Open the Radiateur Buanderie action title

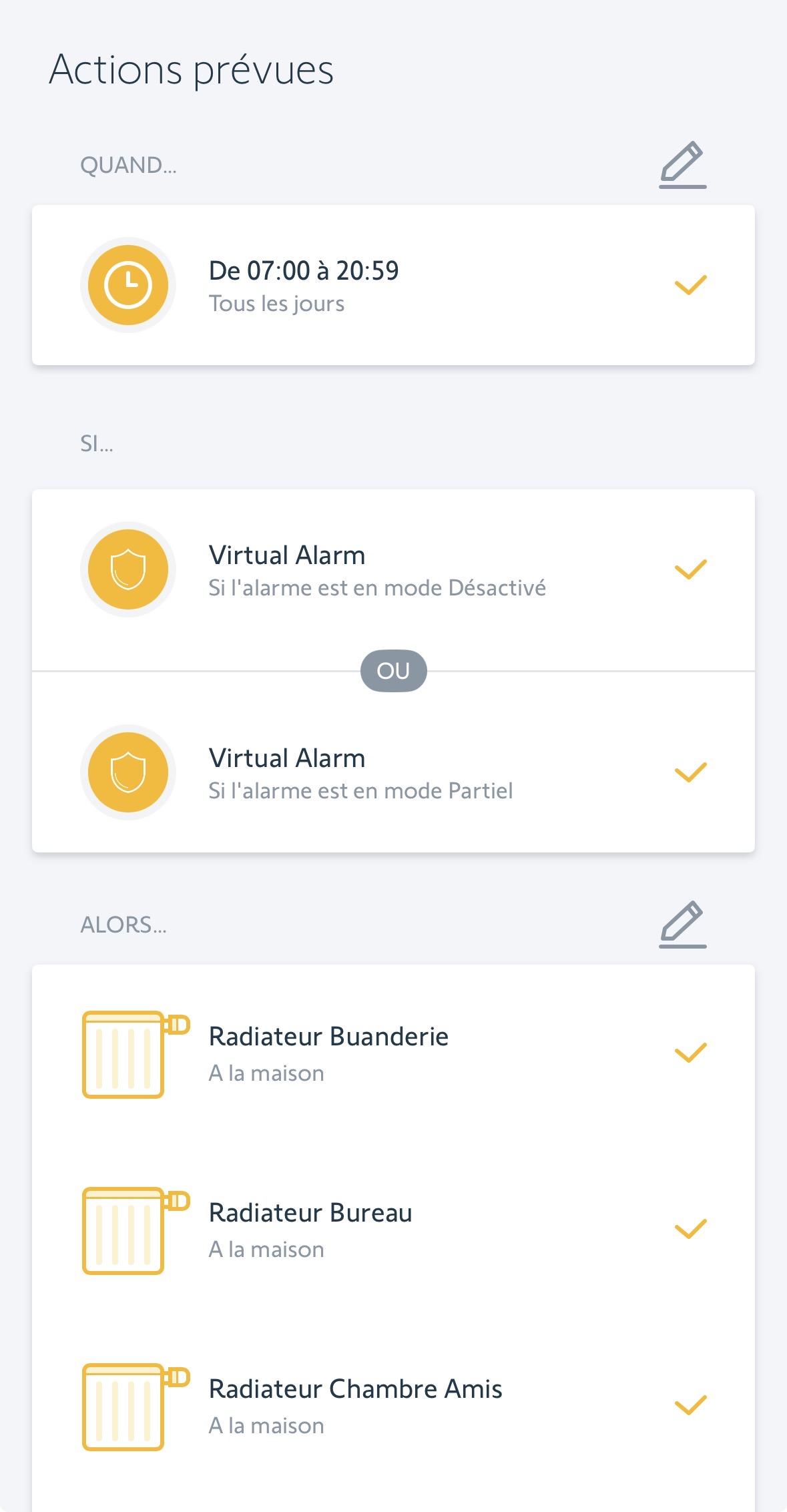[x=328, y=1037]
